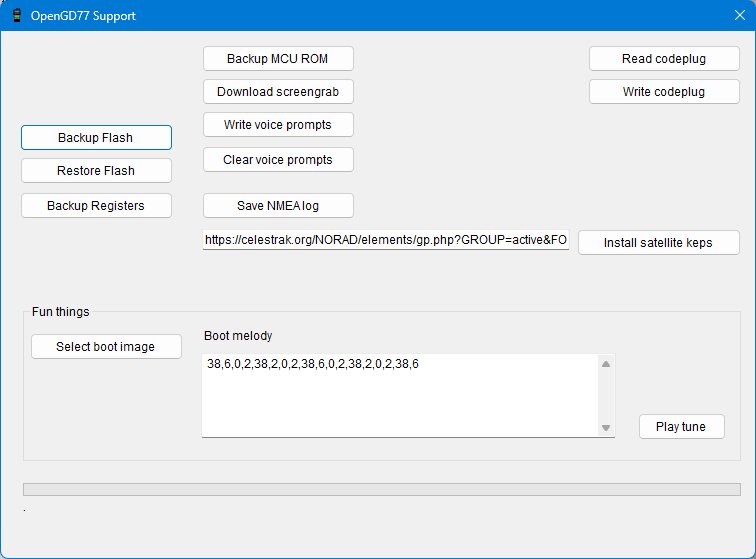
Task: Click the melody scrollbar up arrow
Action: pyautogui.click(x=606, y=364)
